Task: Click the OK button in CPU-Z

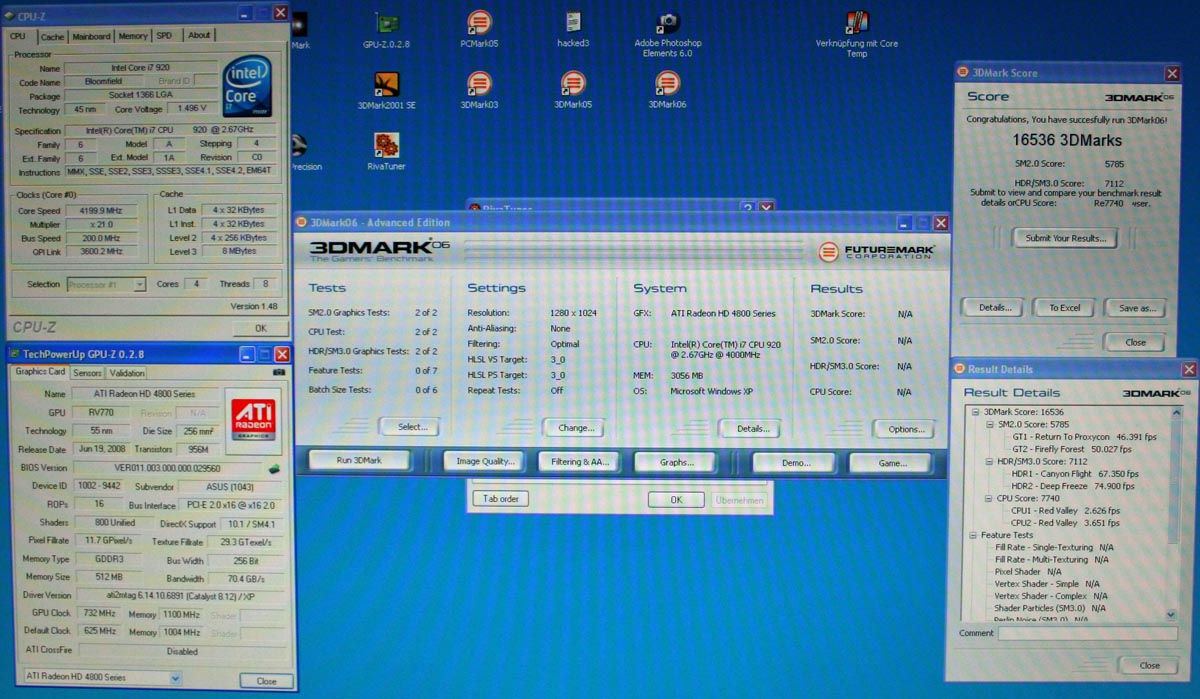Action: point(260,328)
